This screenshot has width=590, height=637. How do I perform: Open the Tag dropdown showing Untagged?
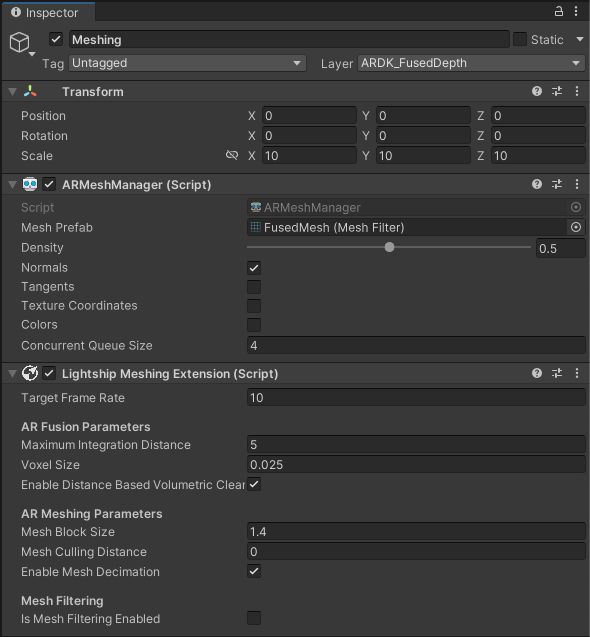tap(187, 63)
